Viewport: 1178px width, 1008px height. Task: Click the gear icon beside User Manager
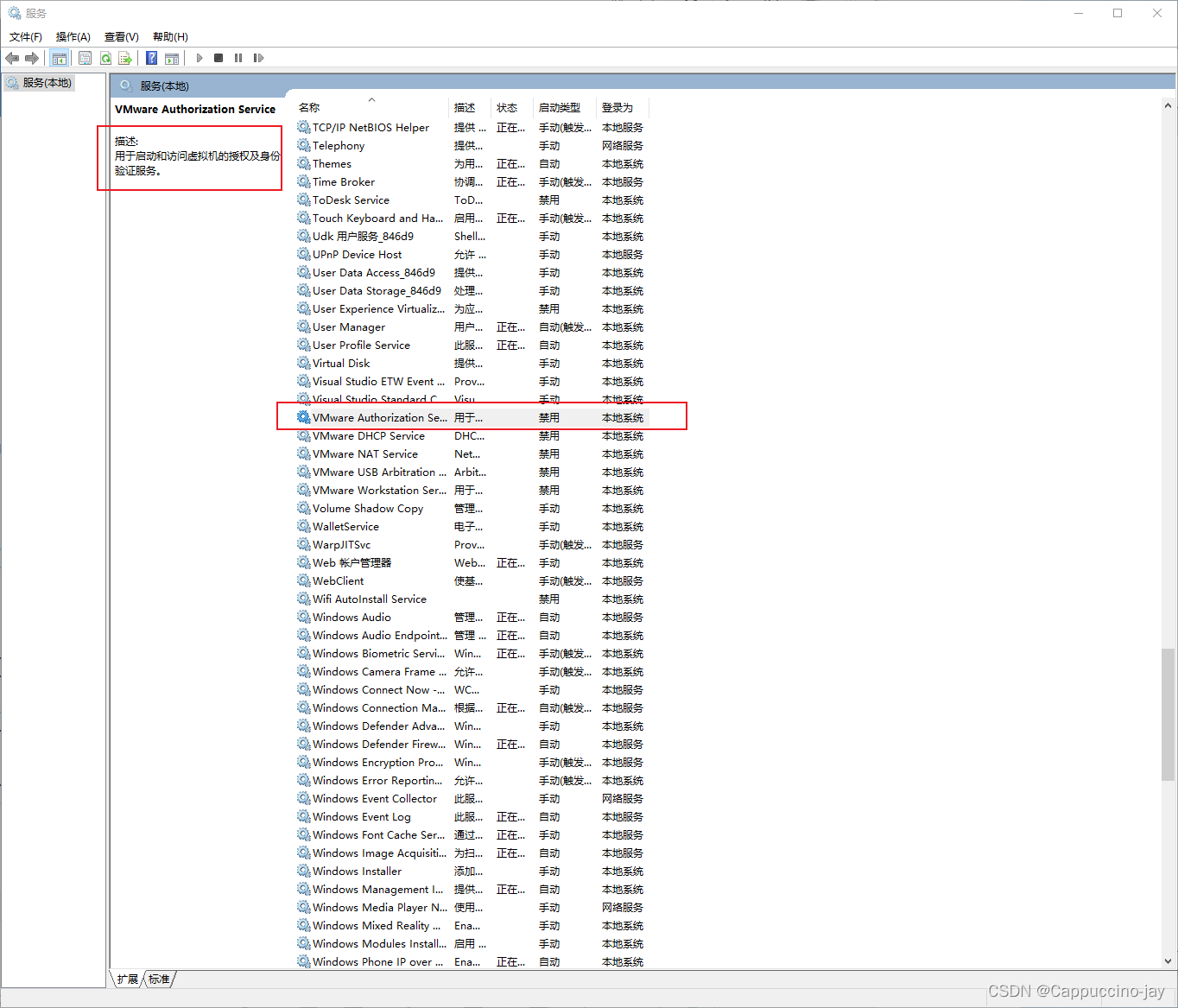(x=304, y=326)
